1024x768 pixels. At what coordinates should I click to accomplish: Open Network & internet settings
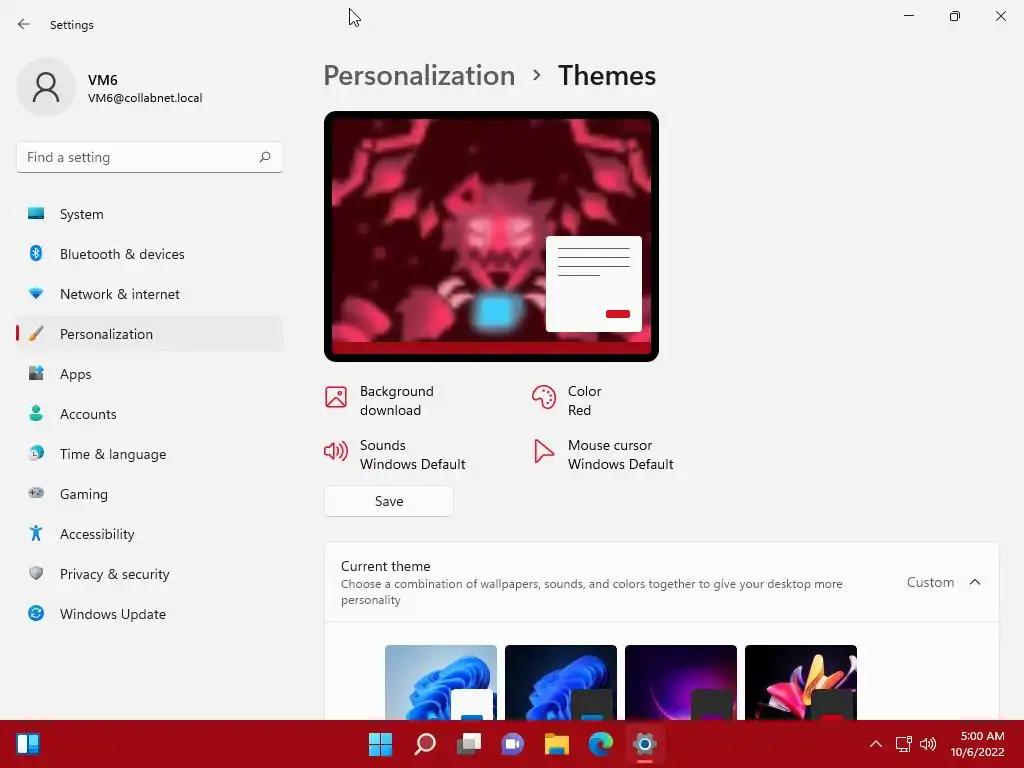[x=150, y=294]
